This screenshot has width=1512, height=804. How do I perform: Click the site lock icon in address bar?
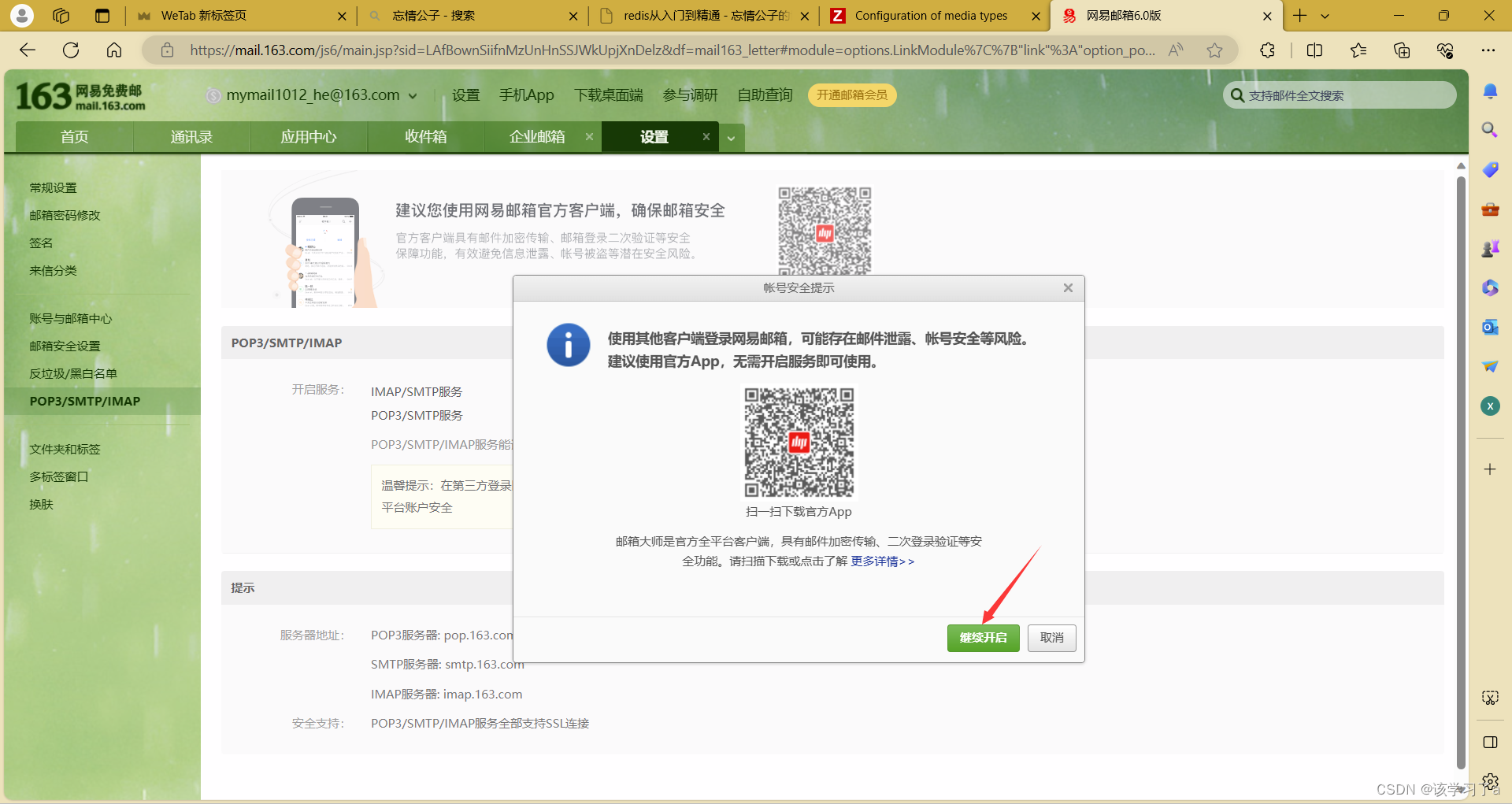point(167,50)
